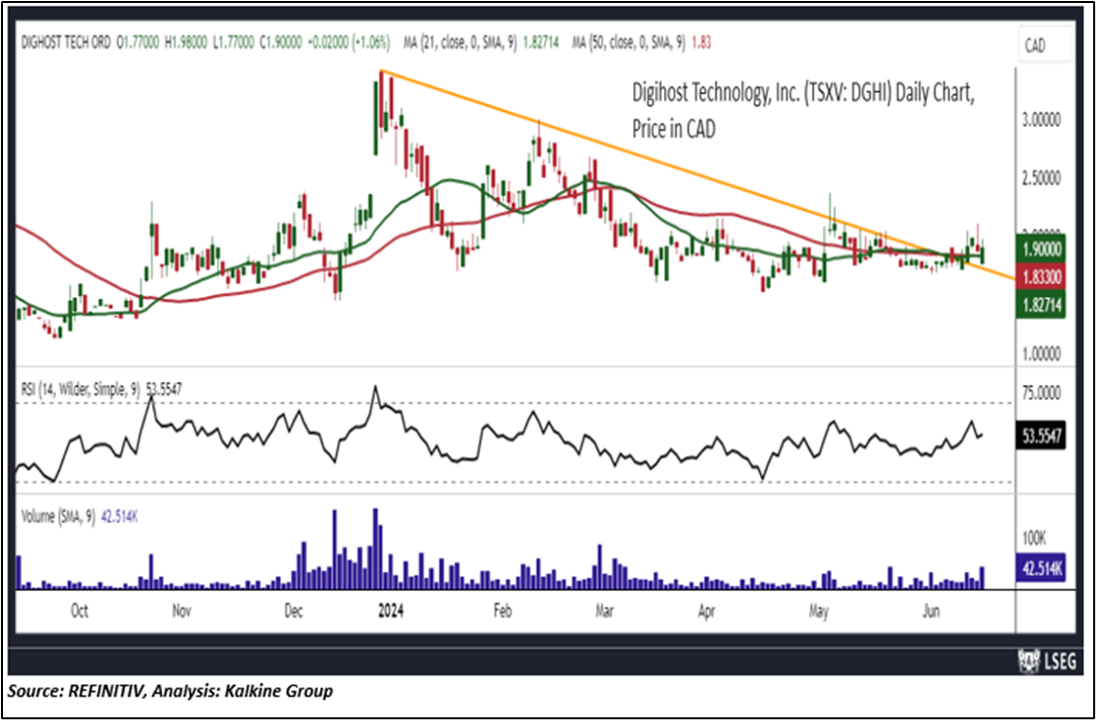Image resolution: width=1096 pixels, height=720 pixels.
Task: Click the LSEG logo
Action: (1047, 661)
